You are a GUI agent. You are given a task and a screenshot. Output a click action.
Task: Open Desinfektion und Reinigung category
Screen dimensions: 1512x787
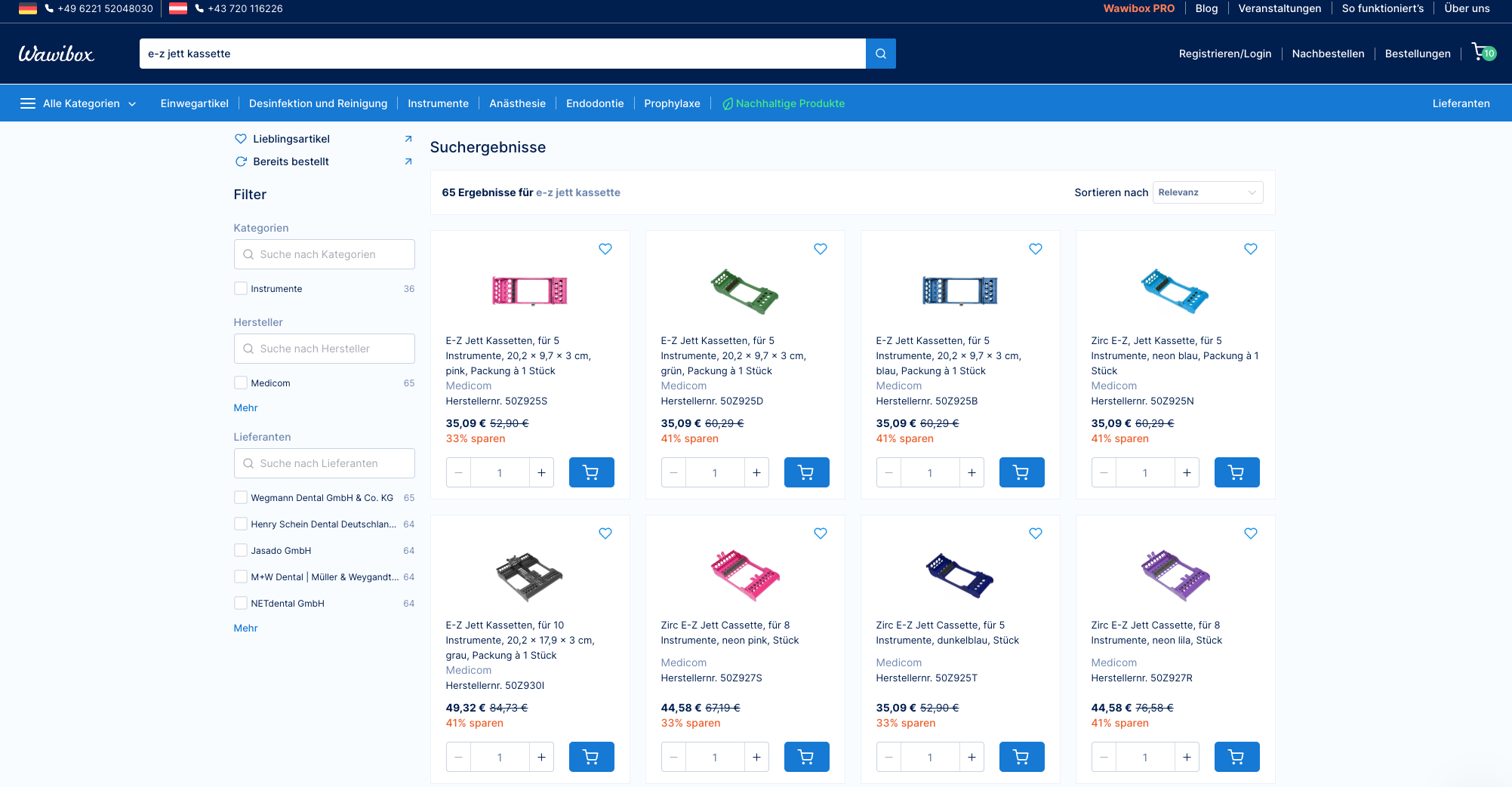tap(319, 103)
